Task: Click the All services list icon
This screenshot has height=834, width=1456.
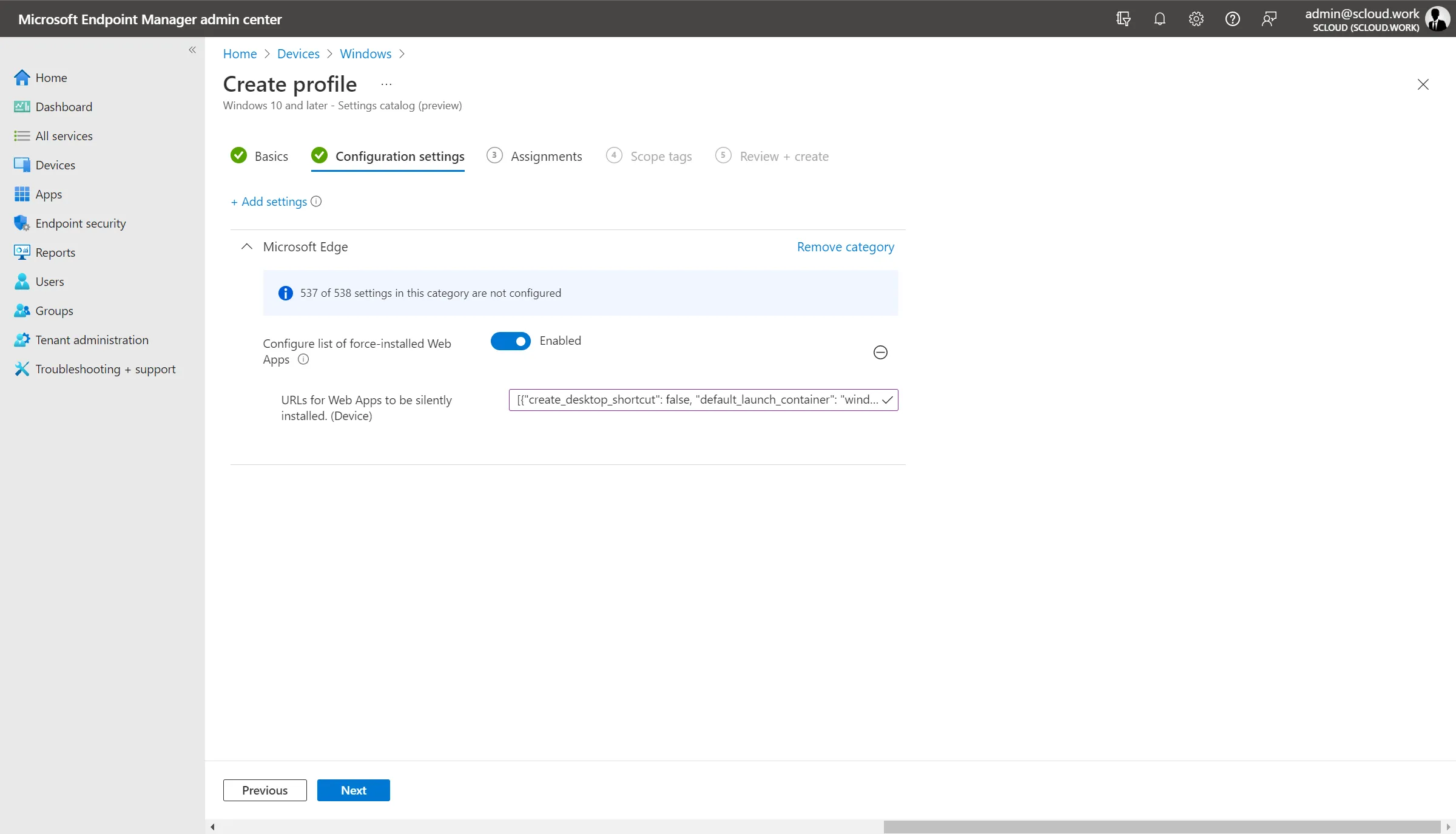Action: (x=22, y=136)
